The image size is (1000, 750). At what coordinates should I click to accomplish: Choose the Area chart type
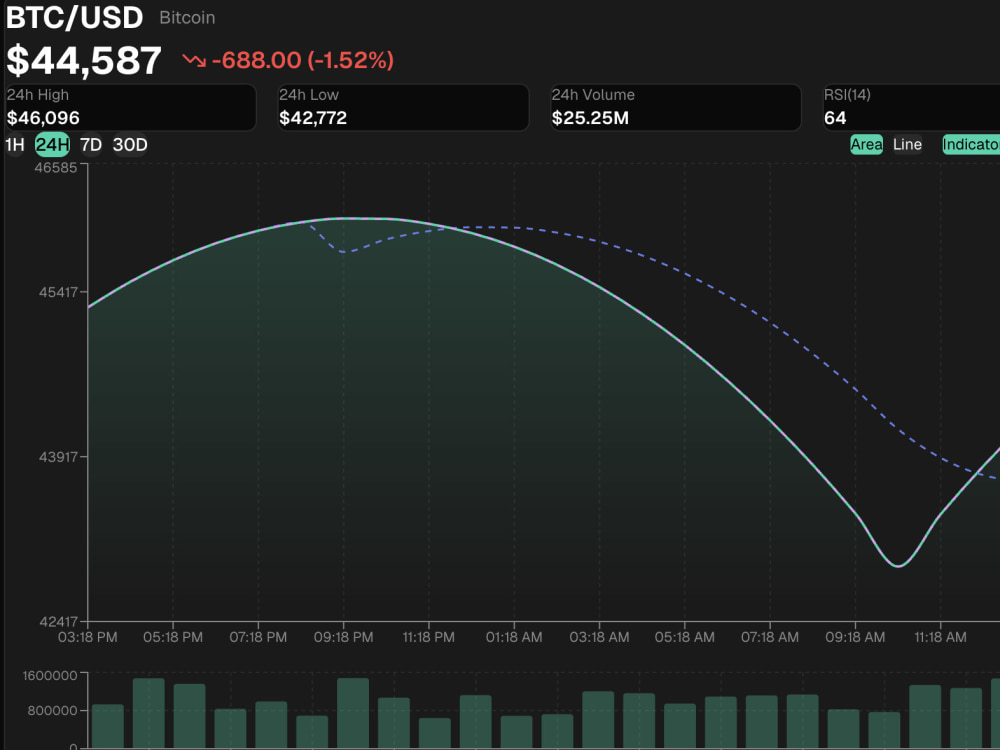point(866,145)
